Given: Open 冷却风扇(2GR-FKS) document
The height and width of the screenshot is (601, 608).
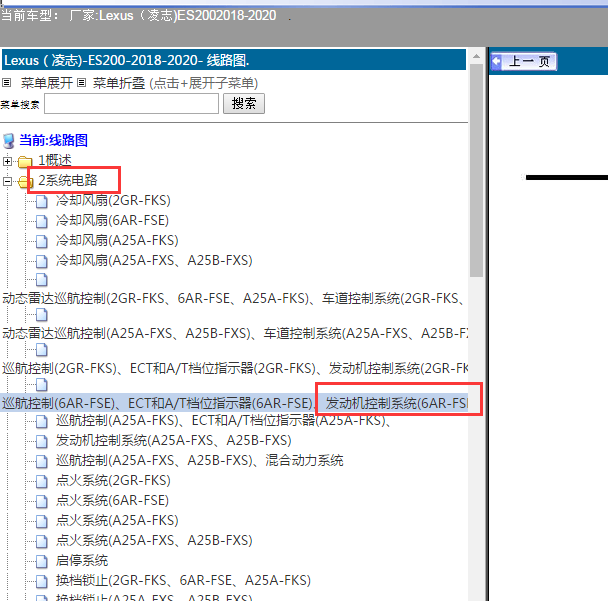Looking at the screenshot, I should [113, 200].
